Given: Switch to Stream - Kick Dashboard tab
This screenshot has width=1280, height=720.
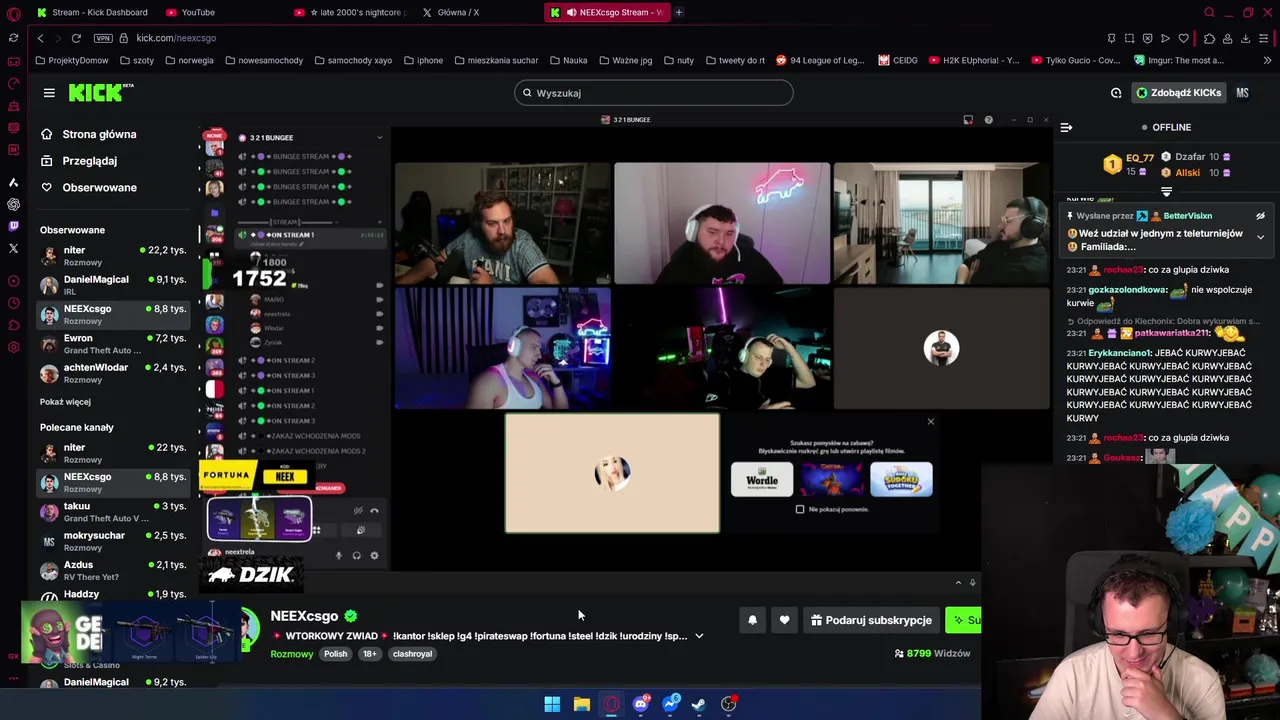Looking at the screenshot, I should coord(92,12).
